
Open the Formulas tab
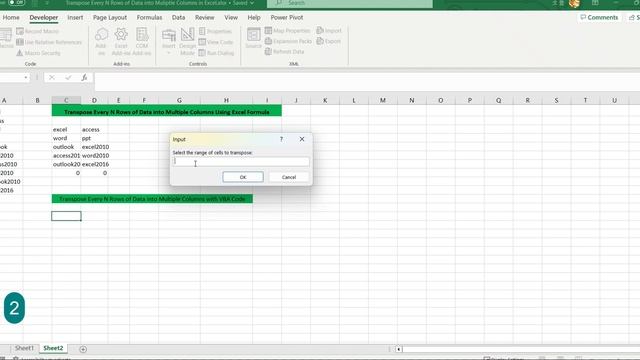[x=149, y=18]
